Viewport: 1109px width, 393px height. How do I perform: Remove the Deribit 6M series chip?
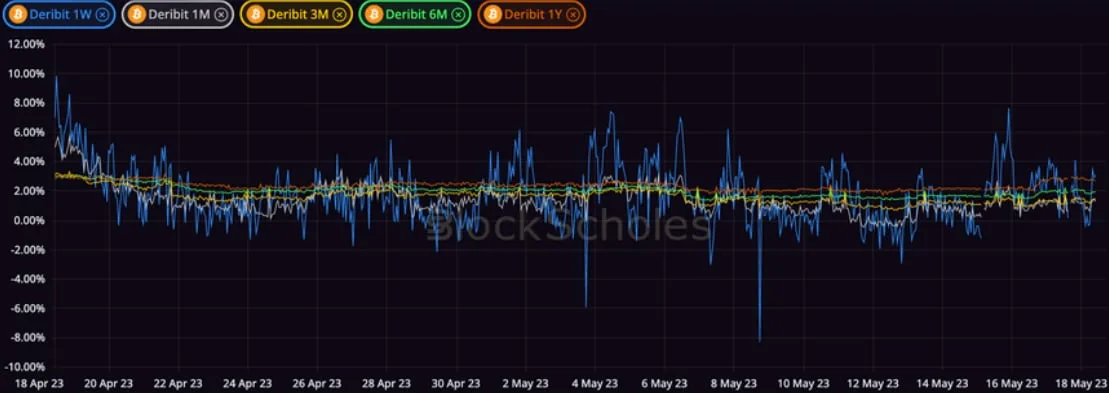(459, 14)
